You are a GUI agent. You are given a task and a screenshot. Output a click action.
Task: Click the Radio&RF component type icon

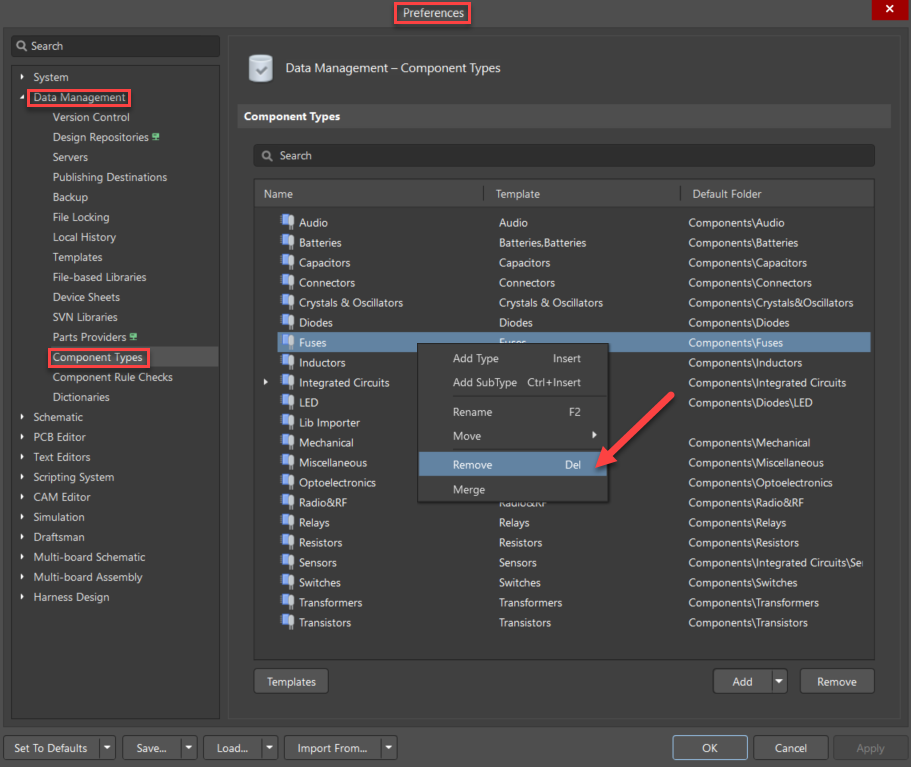click(288, 501)
